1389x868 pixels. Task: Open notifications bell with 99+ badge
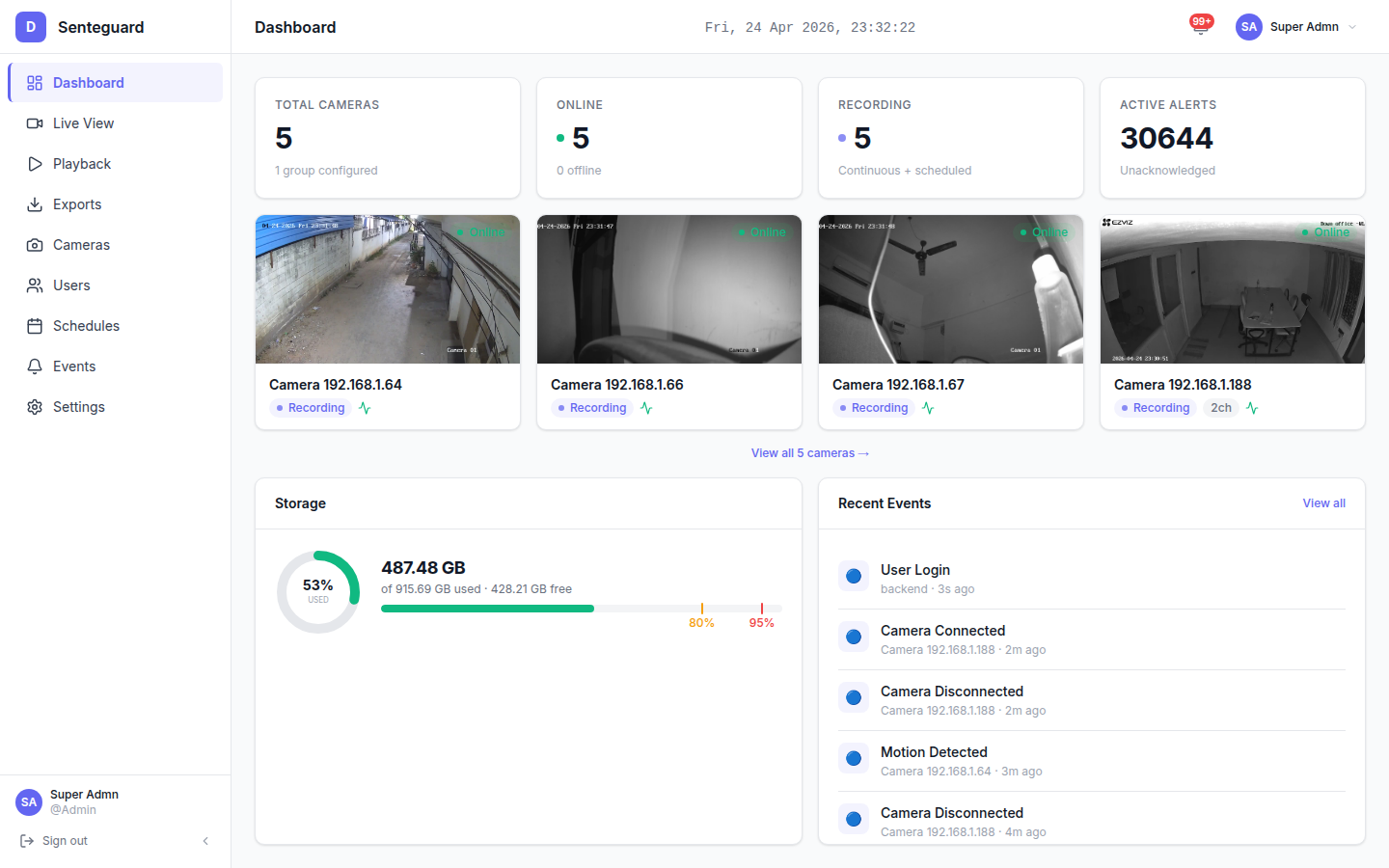1201,26
